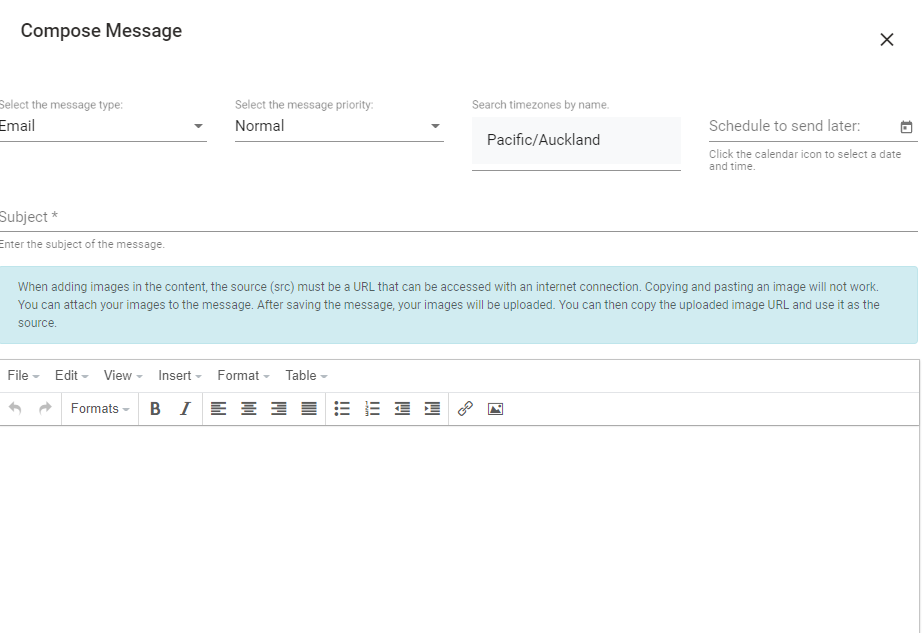The height and width of the screenshot is (643, 924).
Task: Insert a bulleted list
Action: (x=342, y=408)
